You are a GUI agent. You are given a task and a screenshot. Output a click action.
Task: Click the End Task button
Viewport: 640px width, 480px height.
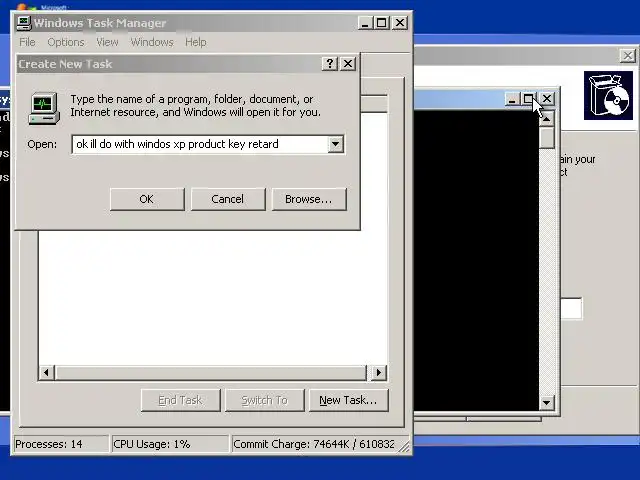tap(180, 400)
